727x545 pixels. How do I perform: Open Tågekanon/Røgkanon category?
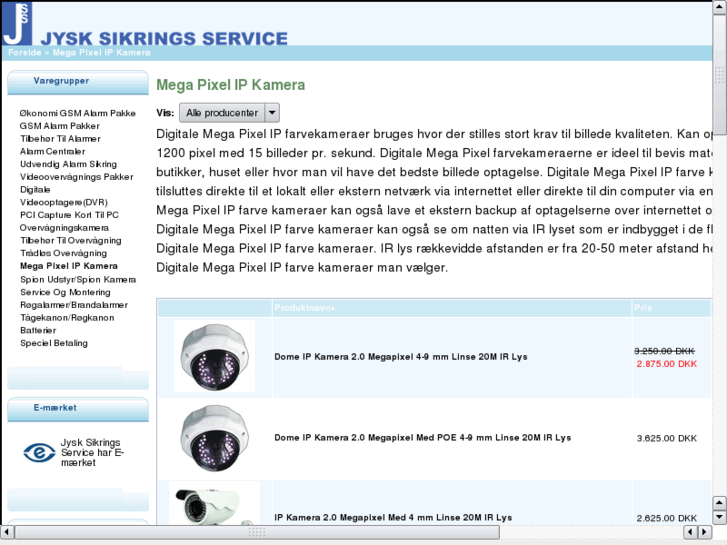tap(67, 318)
